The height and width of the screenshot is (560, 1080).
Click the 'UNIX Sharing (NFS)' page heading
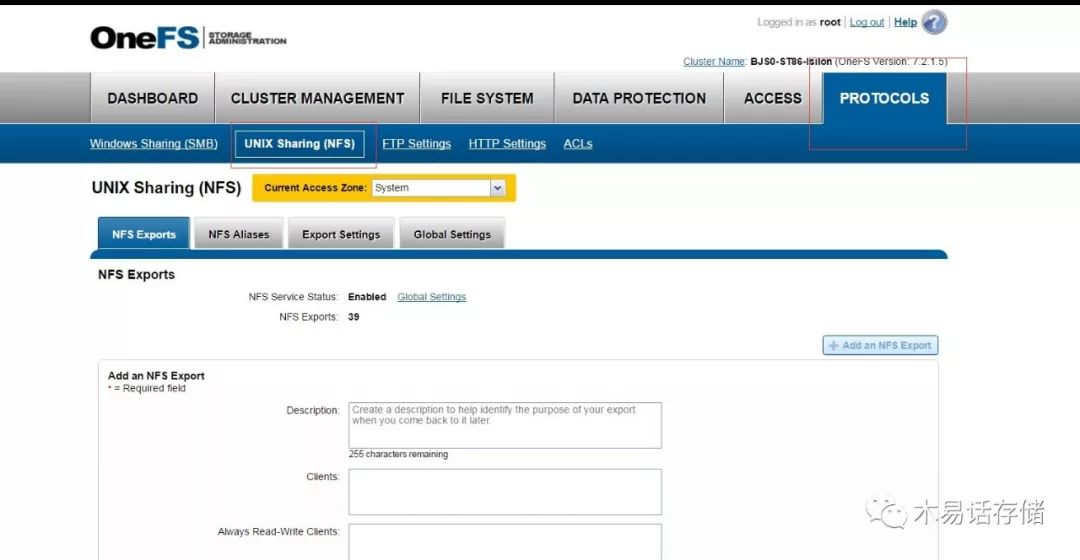coord(166,187)
